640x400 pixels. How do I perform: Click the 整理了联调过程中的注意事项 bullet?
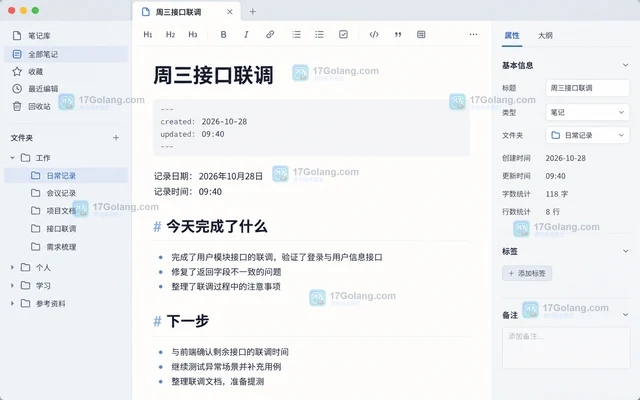pos(226,287)
